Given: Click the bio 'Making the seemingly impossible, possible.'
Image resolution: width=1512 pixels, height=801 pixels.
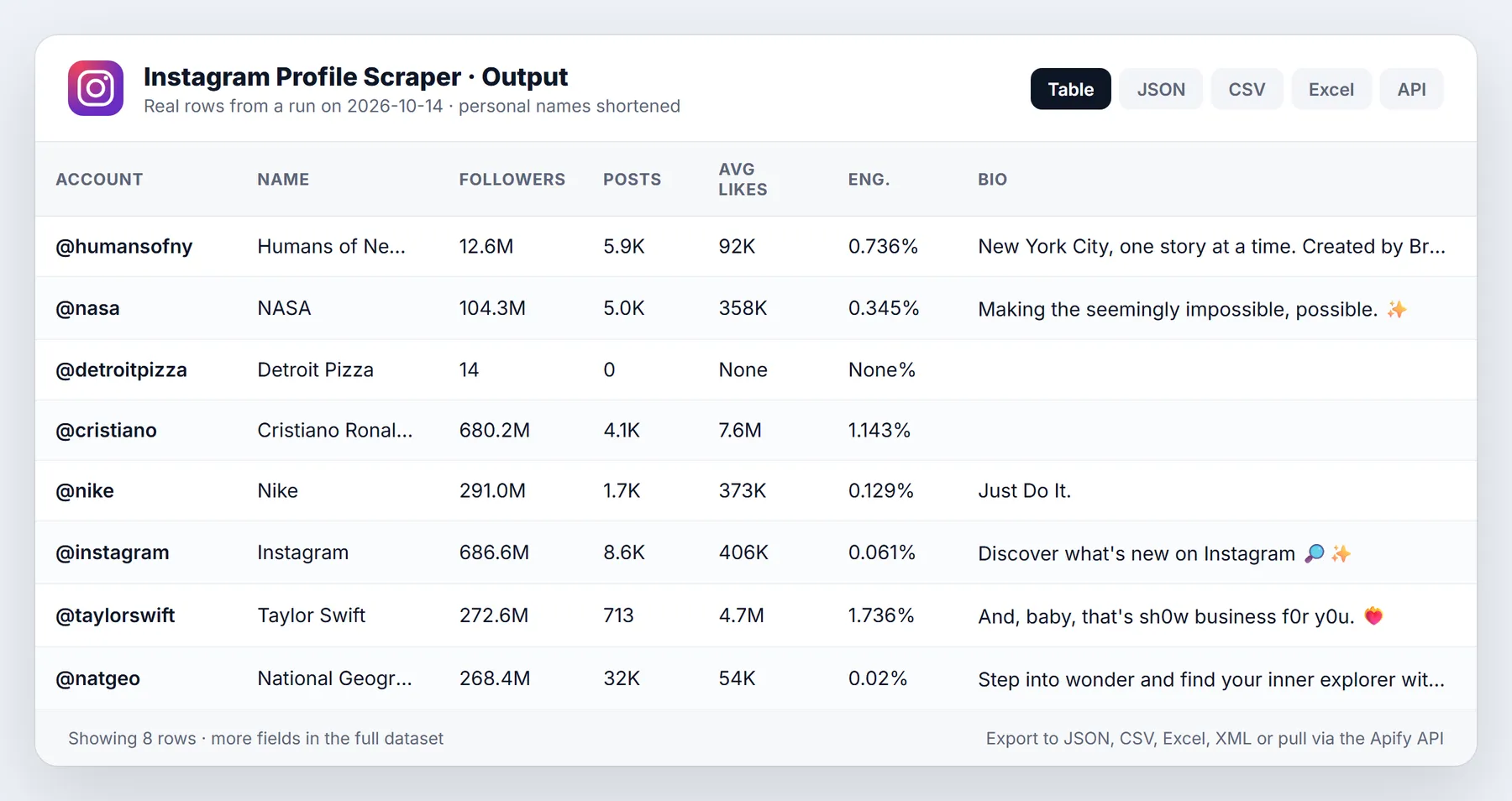Looking at the screenshot, I should (x=1192, y=310).
